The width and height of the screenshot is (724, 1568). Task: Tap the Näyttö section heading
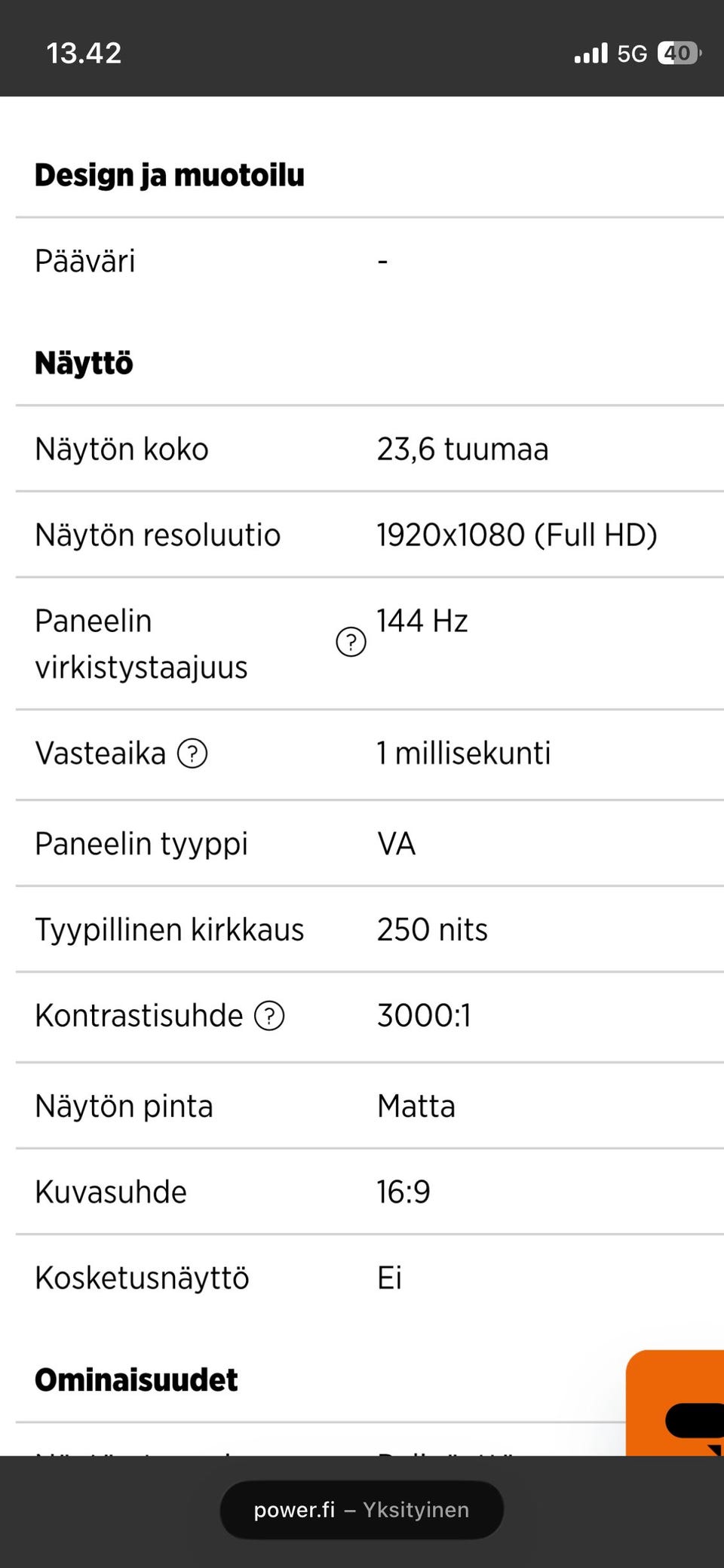(x=84, y=364)
